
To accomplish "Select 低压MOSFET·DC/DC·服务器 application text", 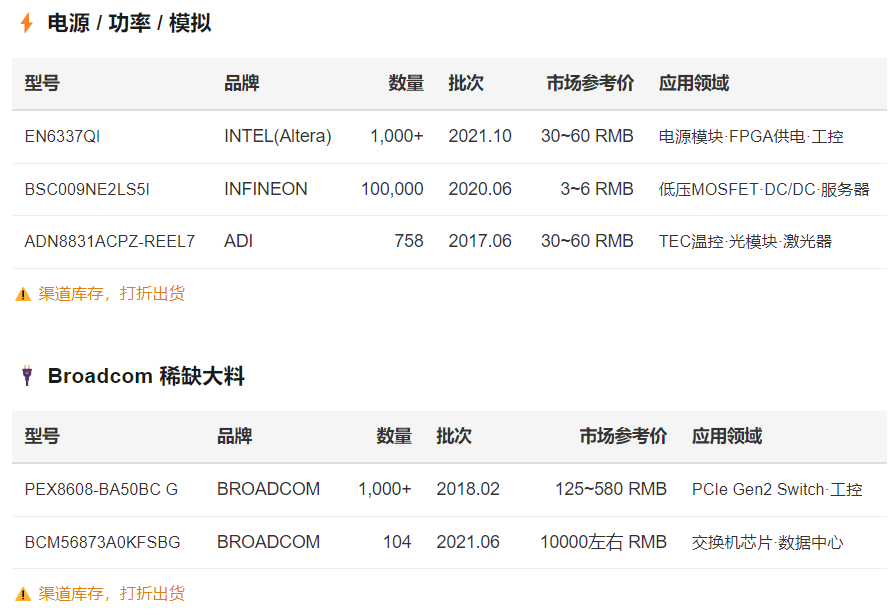I will [x=764, y=189].
